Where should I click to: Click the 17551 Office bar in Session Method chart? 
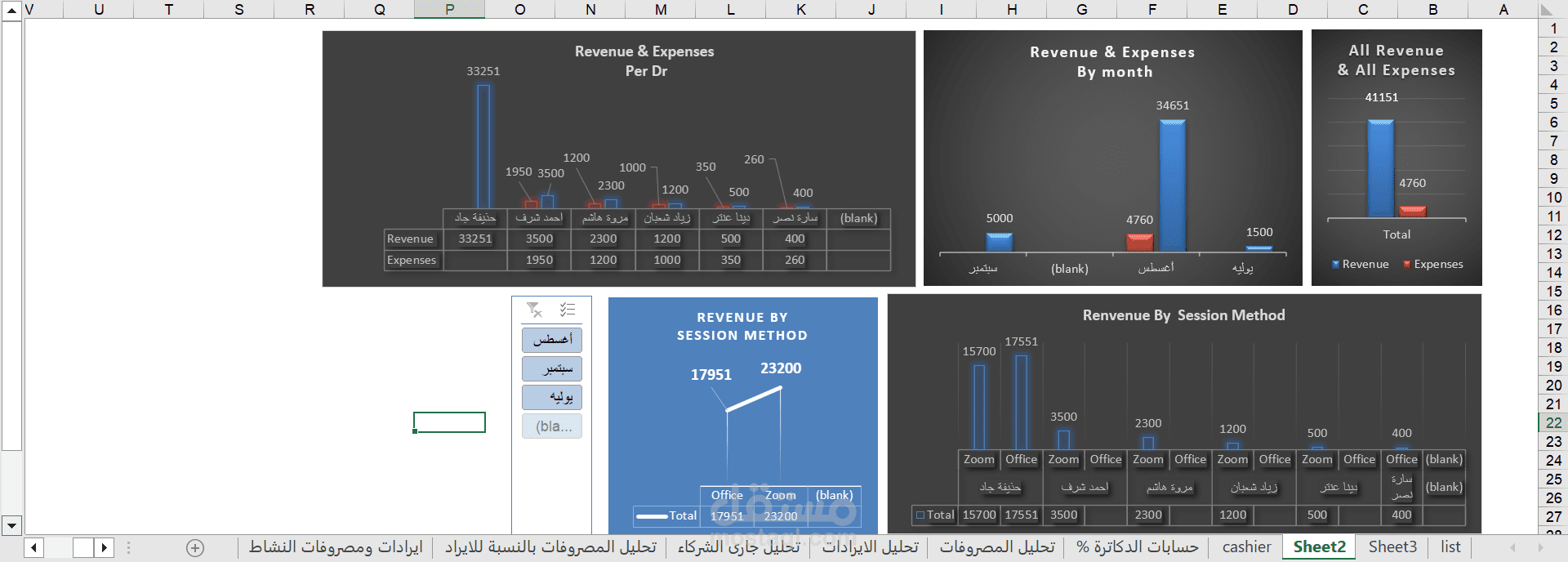(x=1021, y=402)
